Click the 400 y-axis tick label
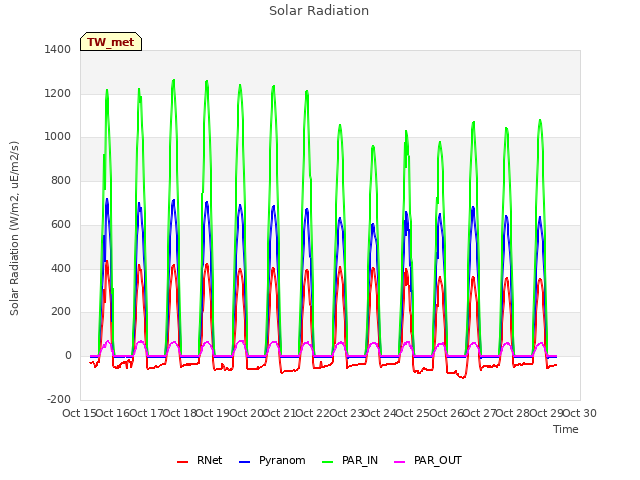This screenshot has width=640, height=480. click(61, 269)
